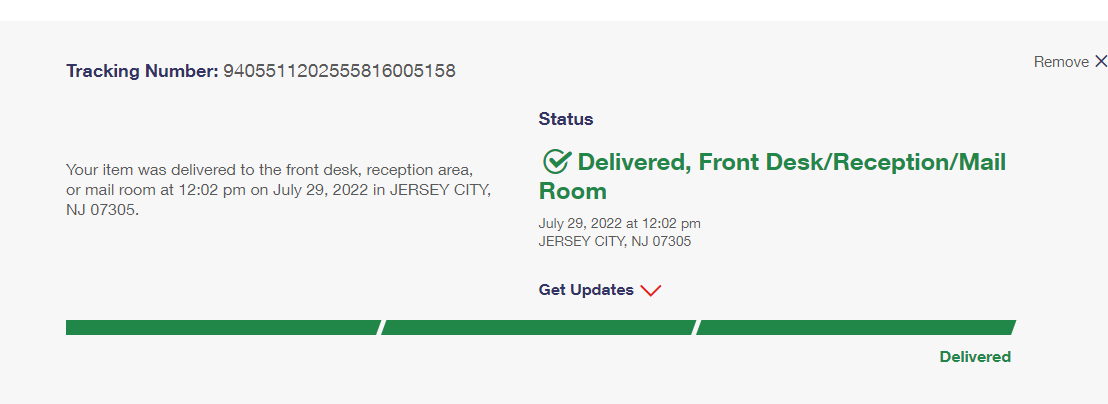
Task: Expand the red chevron next to Get Updates
Action: click(x=651, y=290)
